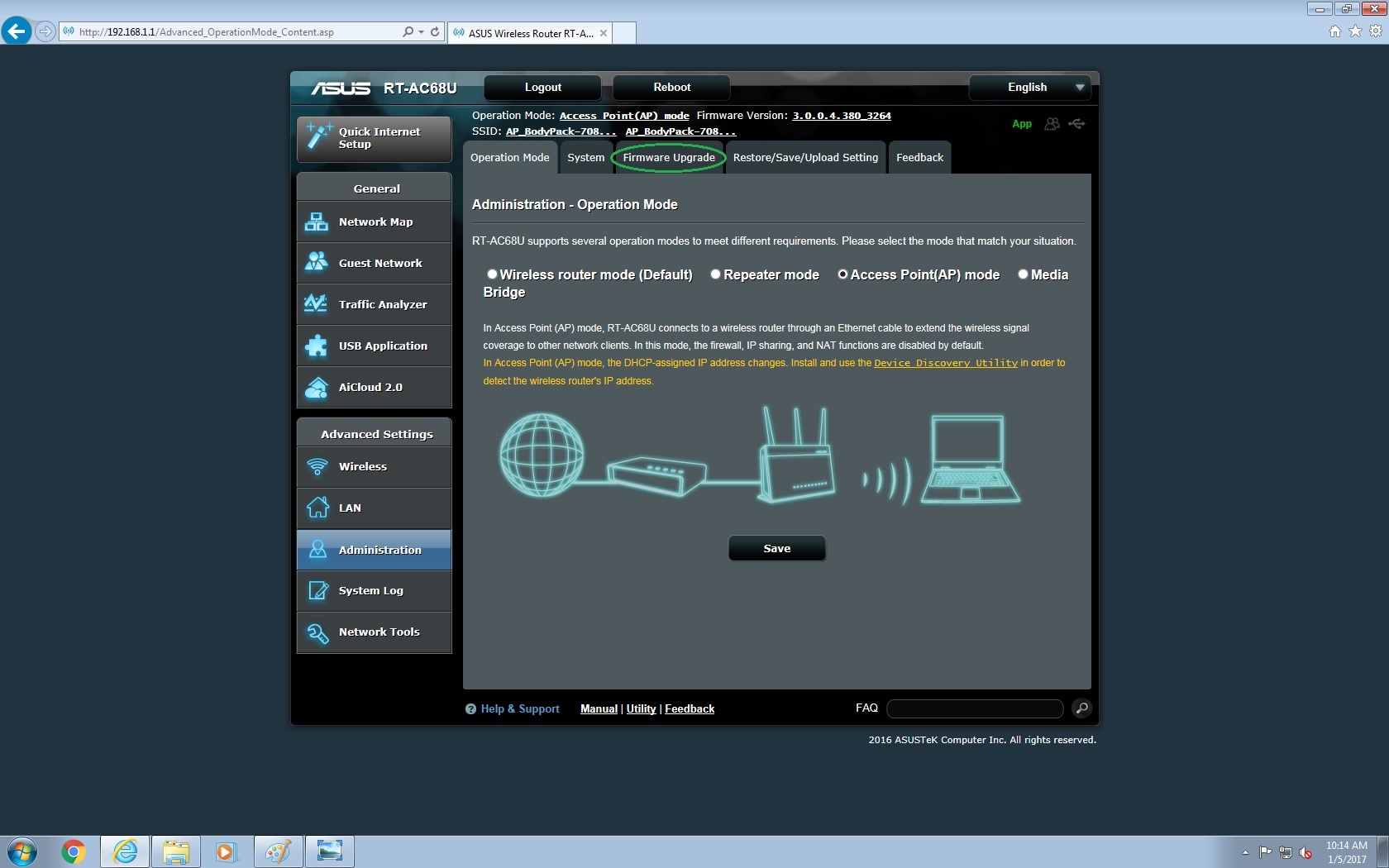The image size is (1389, 868).
Task: Launch the Traffic Analyzer
Action: click(x=374, y=304)
